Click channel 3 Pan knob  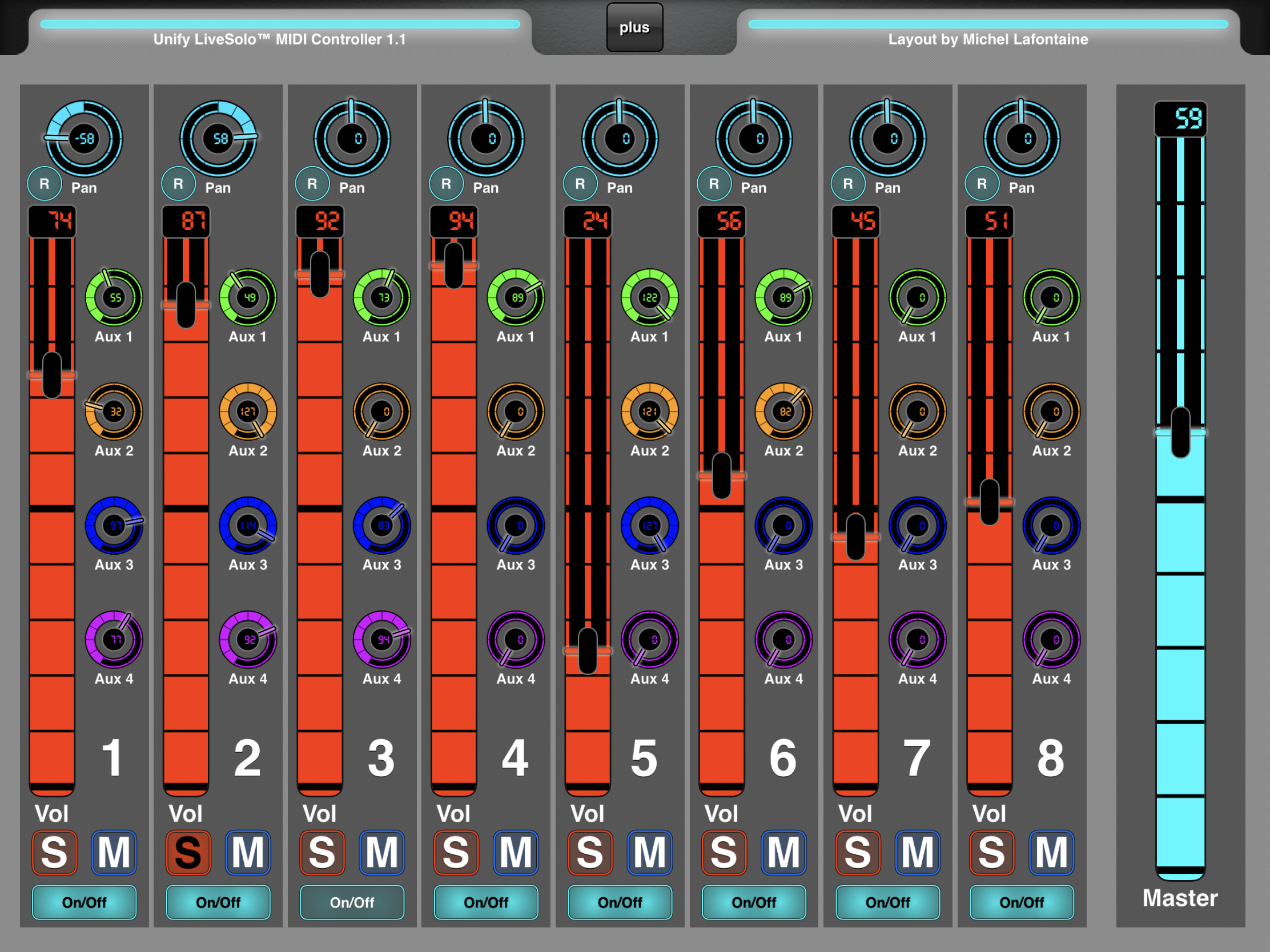(352, 138)
